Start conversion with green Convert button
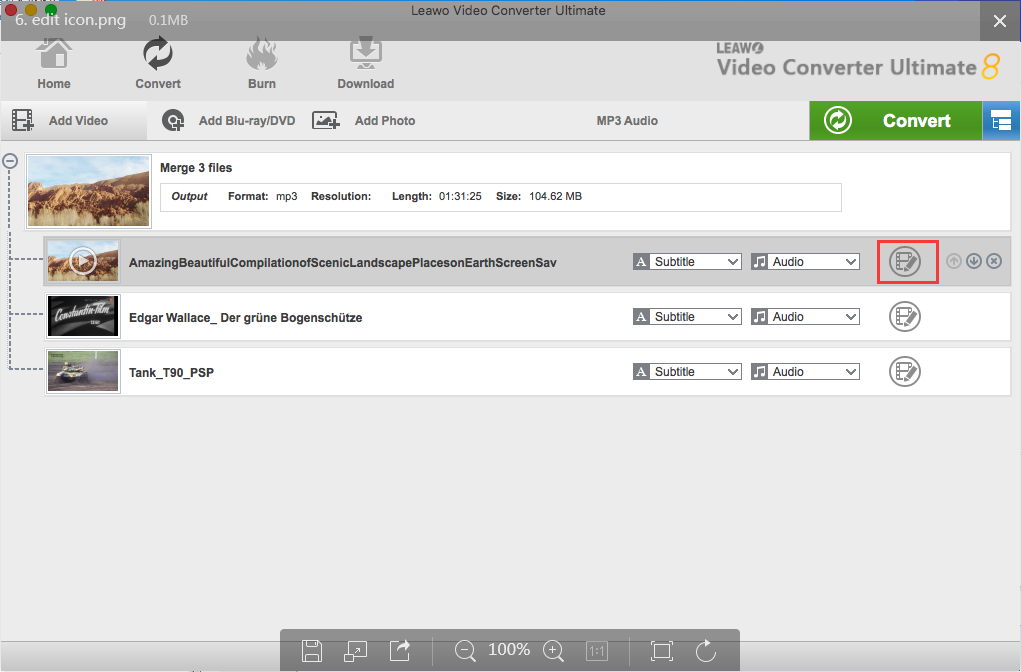The image size is (1021, 672). [895, 120]
